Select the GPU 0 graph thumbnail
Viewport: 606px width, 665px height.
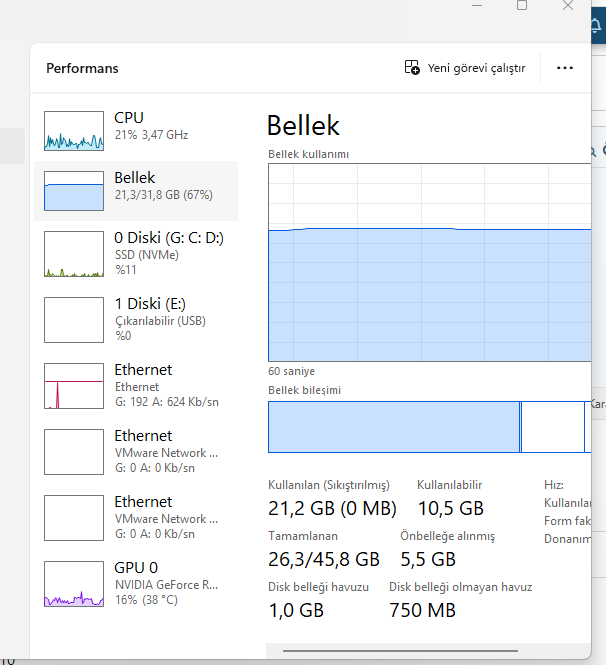pyautogui.click(x=74, y=583)
